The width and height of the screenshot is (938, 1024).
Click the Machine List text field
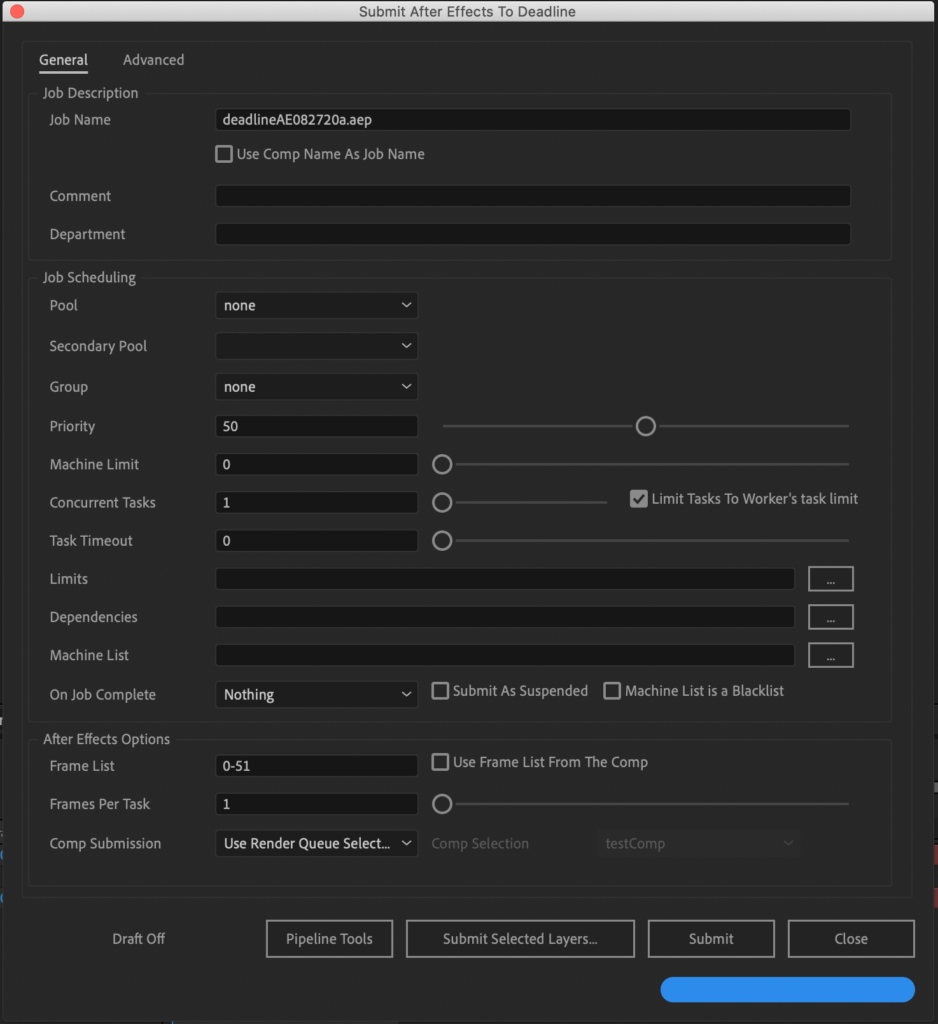505,655
